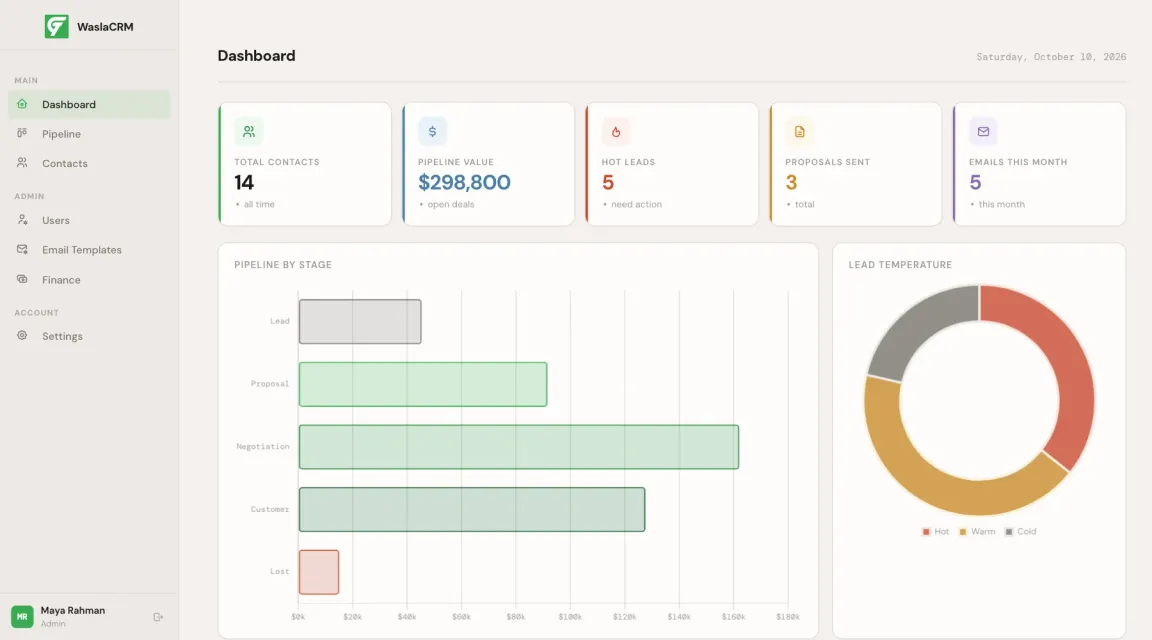Click the MR avatar badge
The image size is (1152, 640).
click(22, 616)
